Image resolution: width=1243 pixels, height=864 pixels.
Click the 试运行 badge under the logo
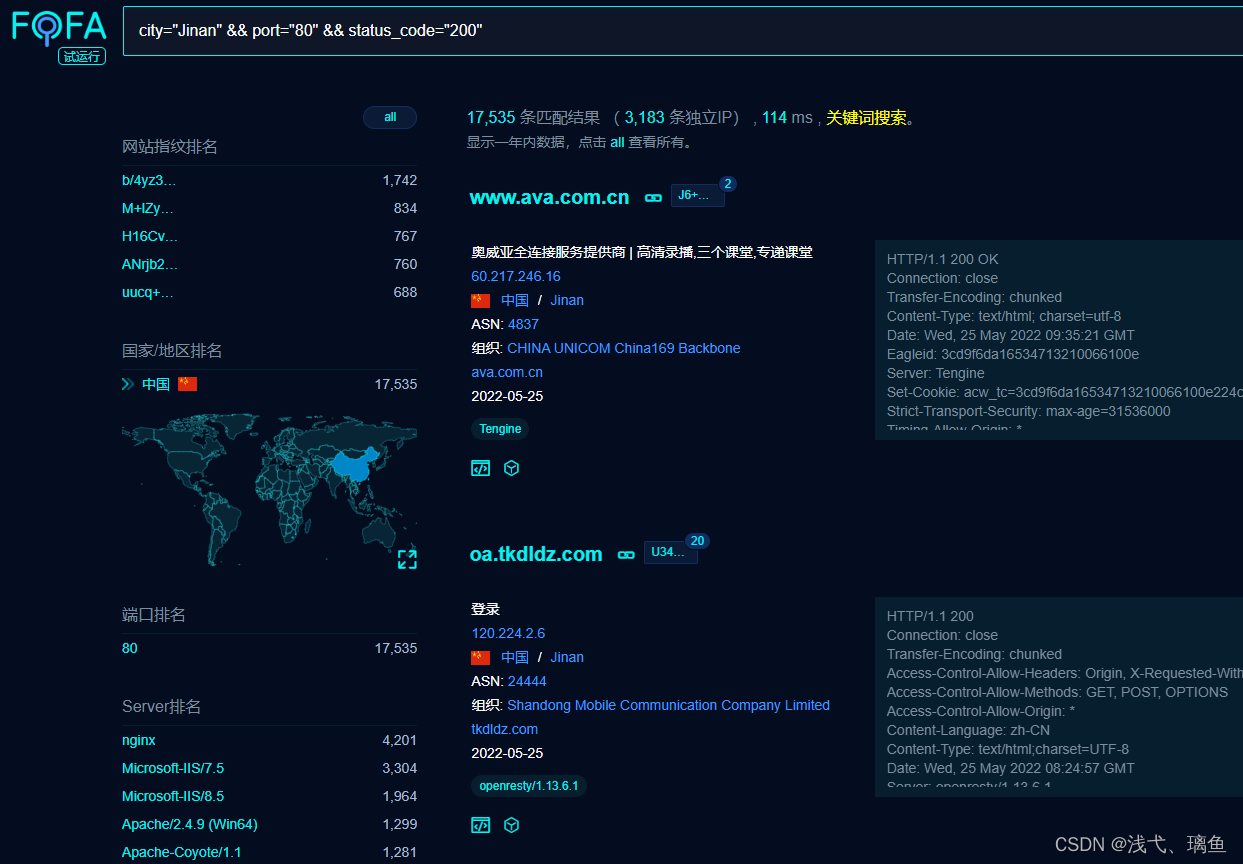(x=82, y=57)
